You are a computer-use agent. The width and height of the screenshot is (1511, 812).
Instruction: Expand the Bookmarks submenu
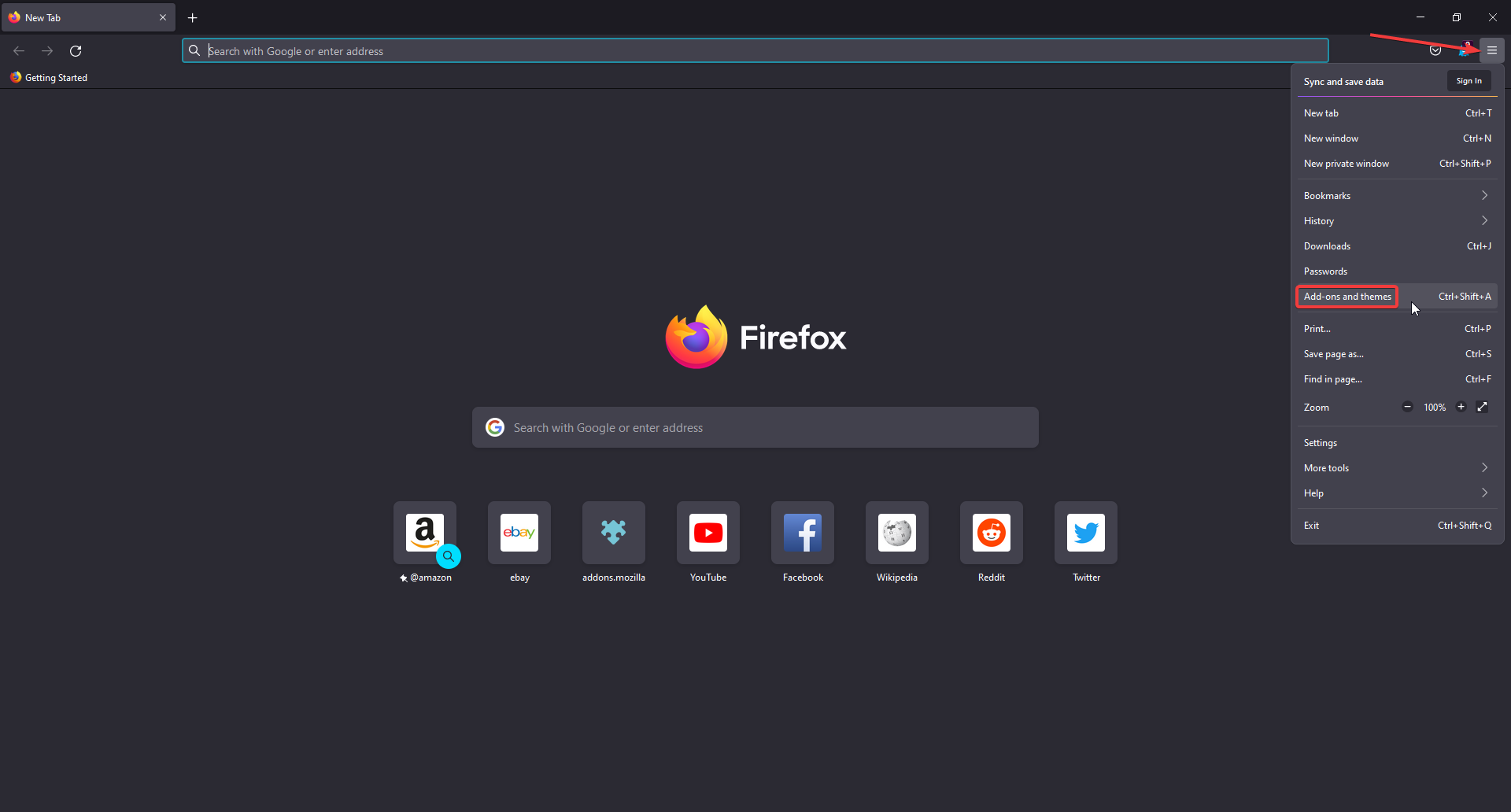[1397, 196]
